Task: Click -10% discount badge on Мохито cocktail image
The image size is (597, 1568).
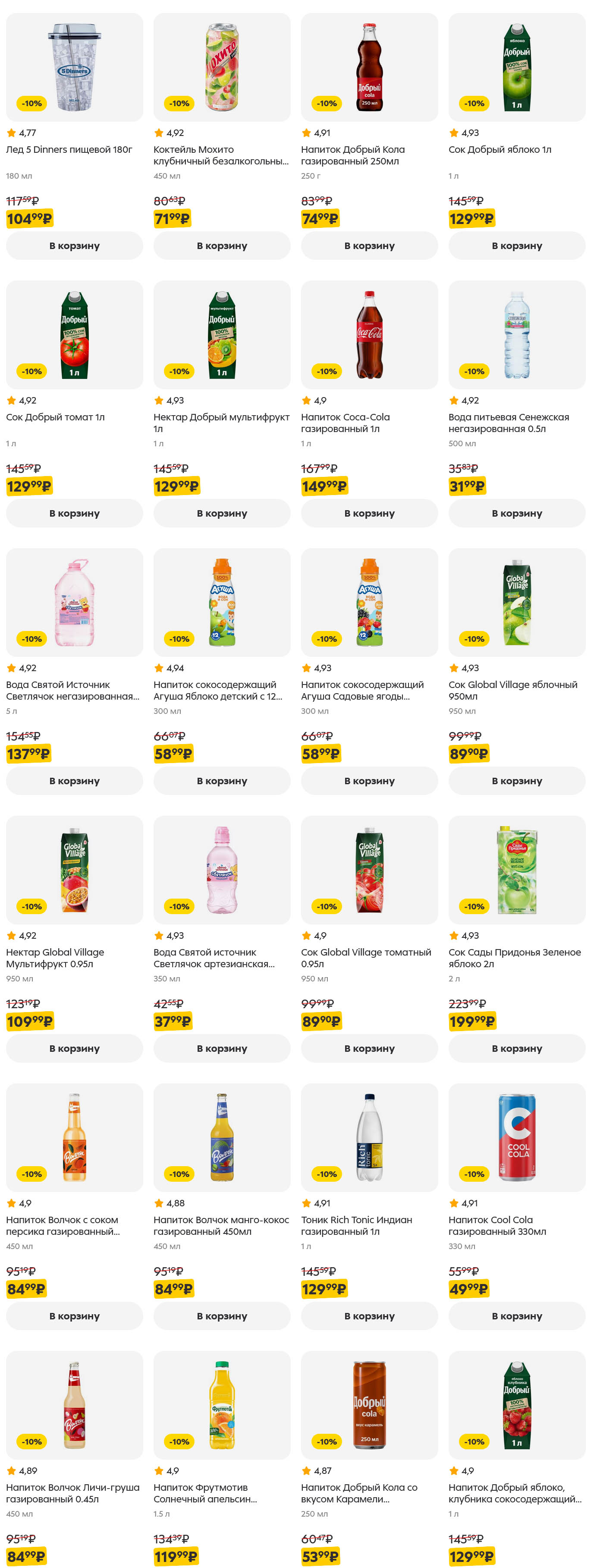Action: (x=179, y=104)
